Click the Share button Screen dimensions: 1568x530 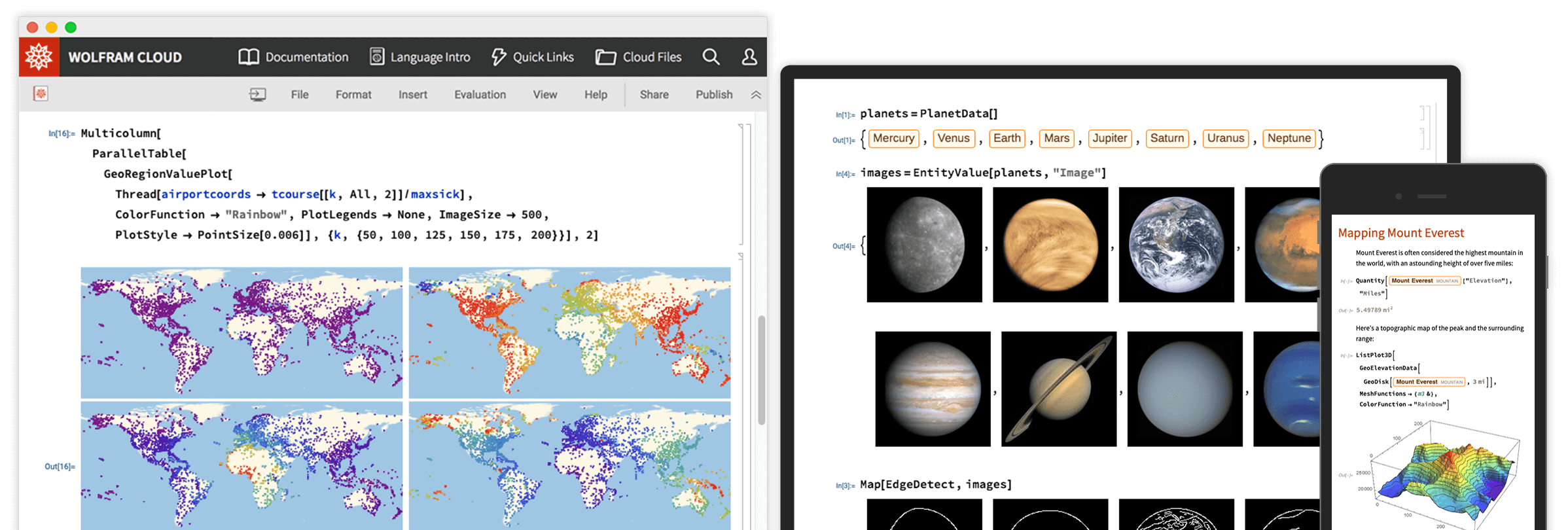click(x=654, y=95)
